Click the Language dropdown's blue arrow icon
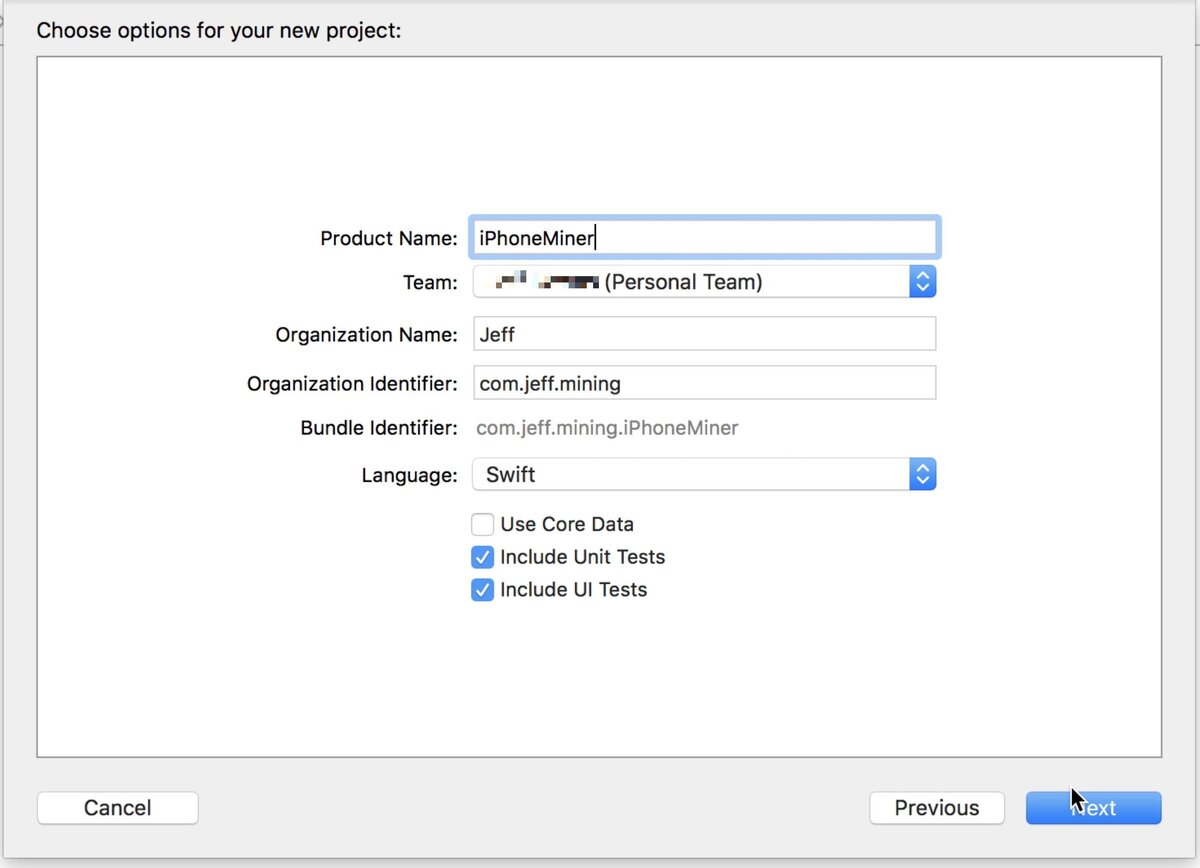1200x868 pixels. (922, 474)
